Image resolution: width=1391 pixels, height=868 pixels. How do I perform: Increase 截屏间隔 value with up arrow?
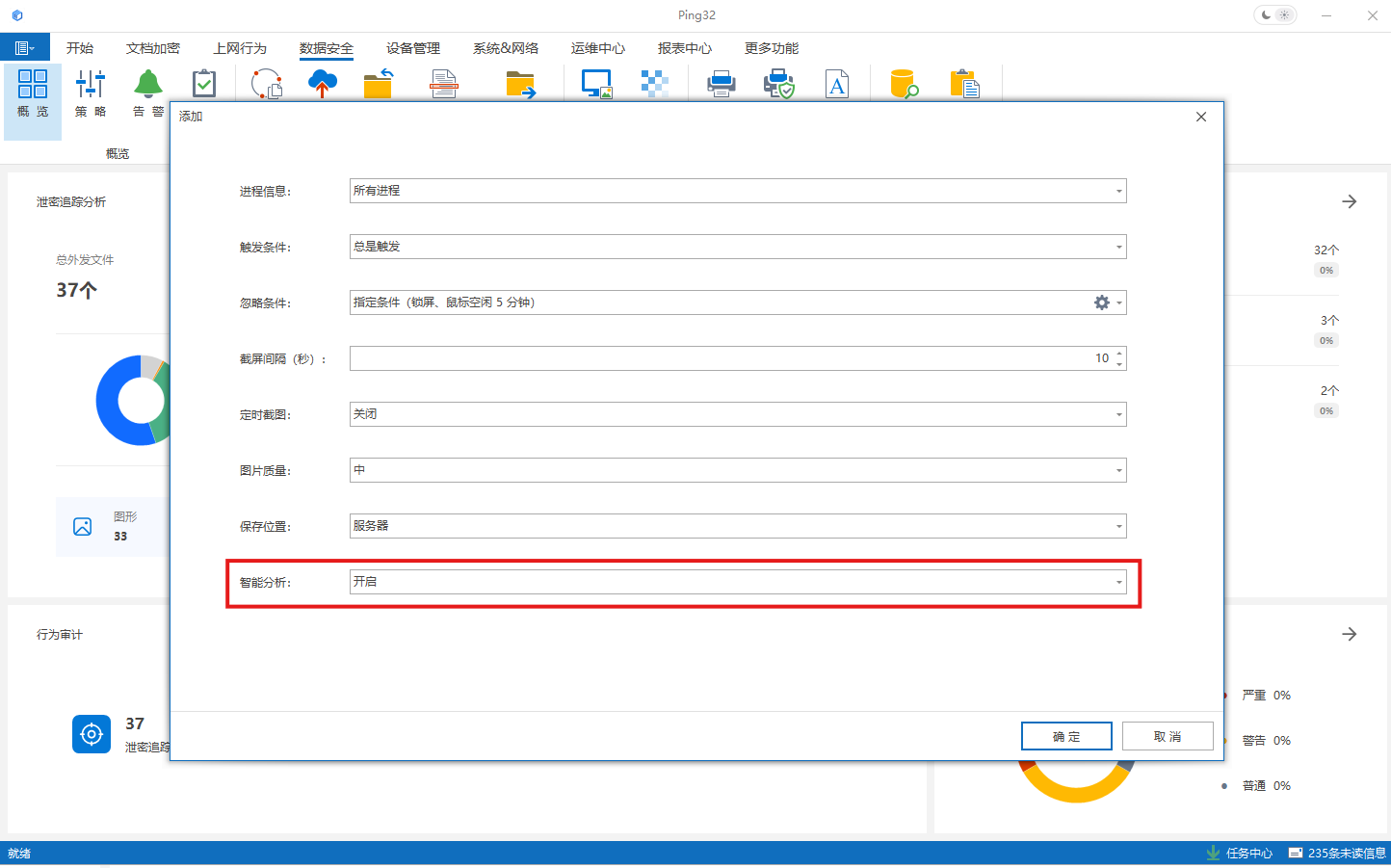point(1119,354)
